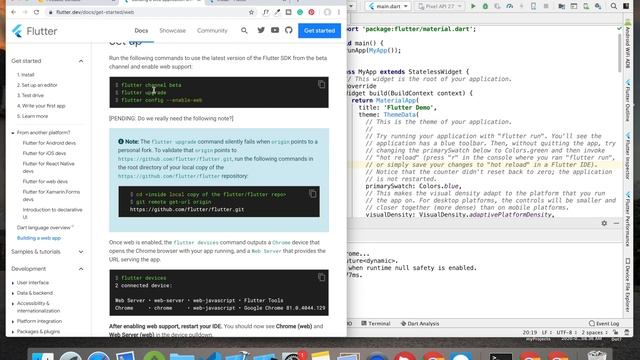Click the magnifier search icon in IDE toolbar
Image resolution: width=640 pixels, height=360 pixels.
click(613, 6)
